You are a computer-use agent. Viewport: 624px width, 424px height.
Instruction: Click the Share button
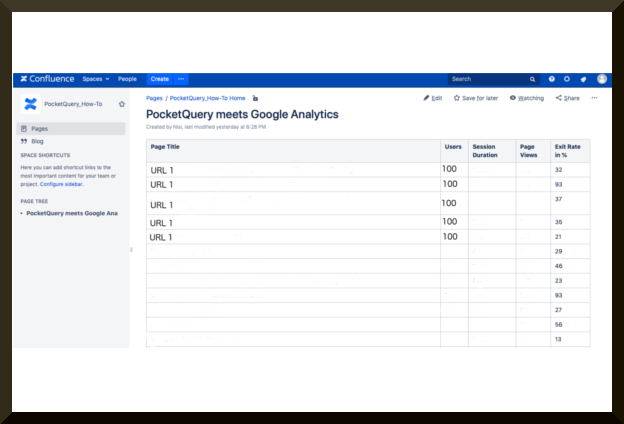pos(568,98)
